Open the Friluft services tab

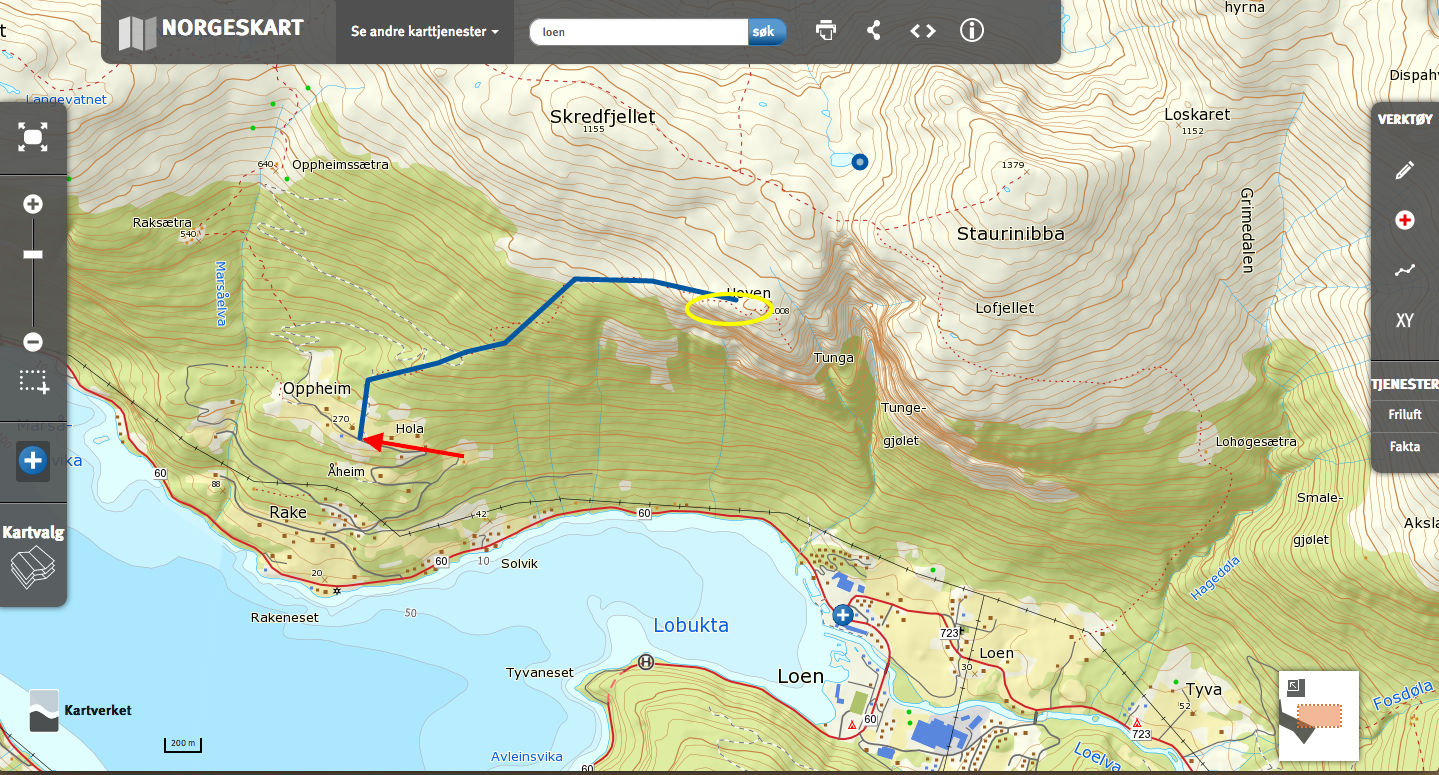coord(1405,415)
